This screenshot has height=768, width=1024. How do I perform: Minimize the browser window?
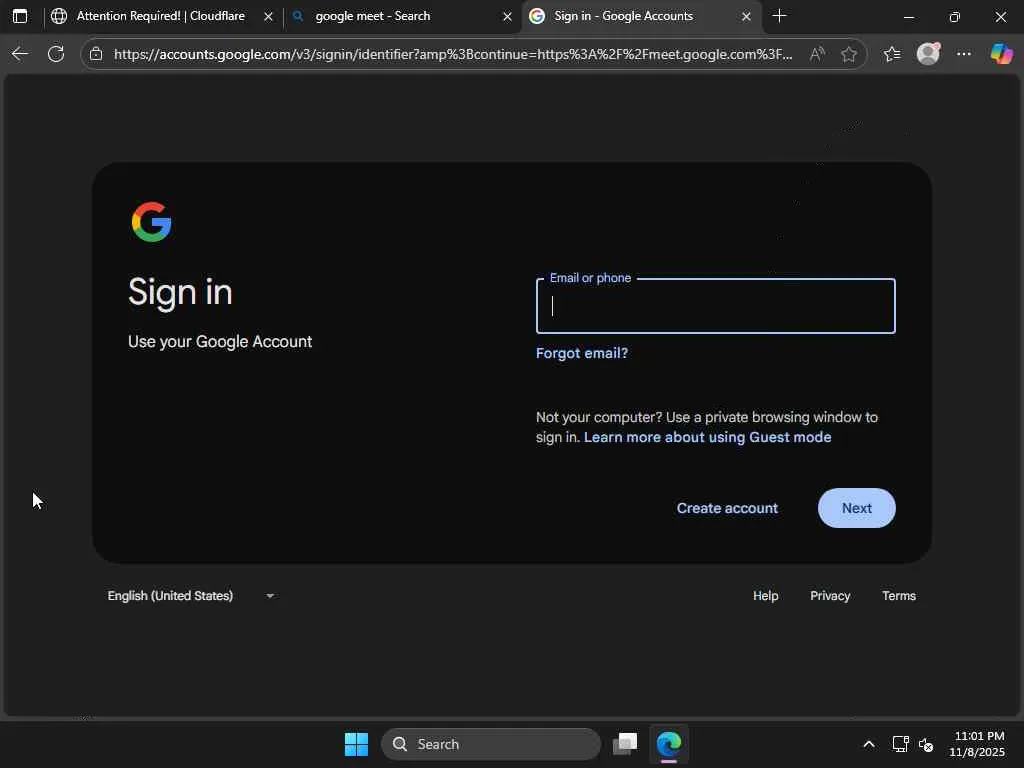(908, 17)
